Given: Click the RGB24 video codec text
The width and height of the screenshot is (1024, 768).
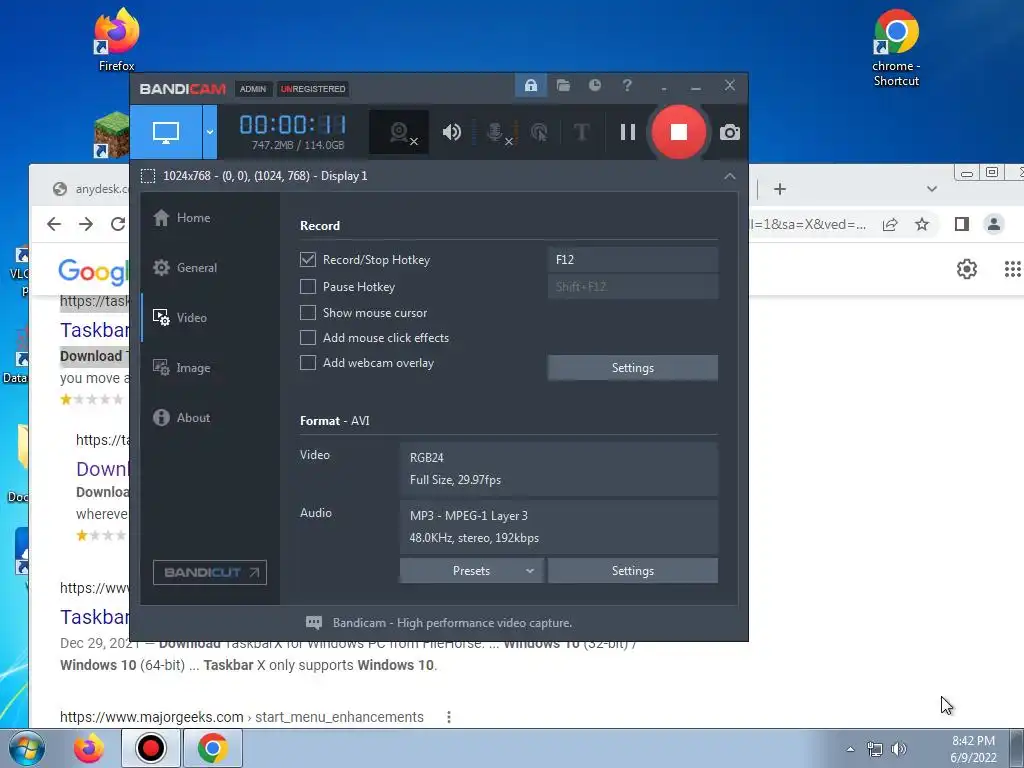Looking at the screenshot, I should [x=426, y=458].
